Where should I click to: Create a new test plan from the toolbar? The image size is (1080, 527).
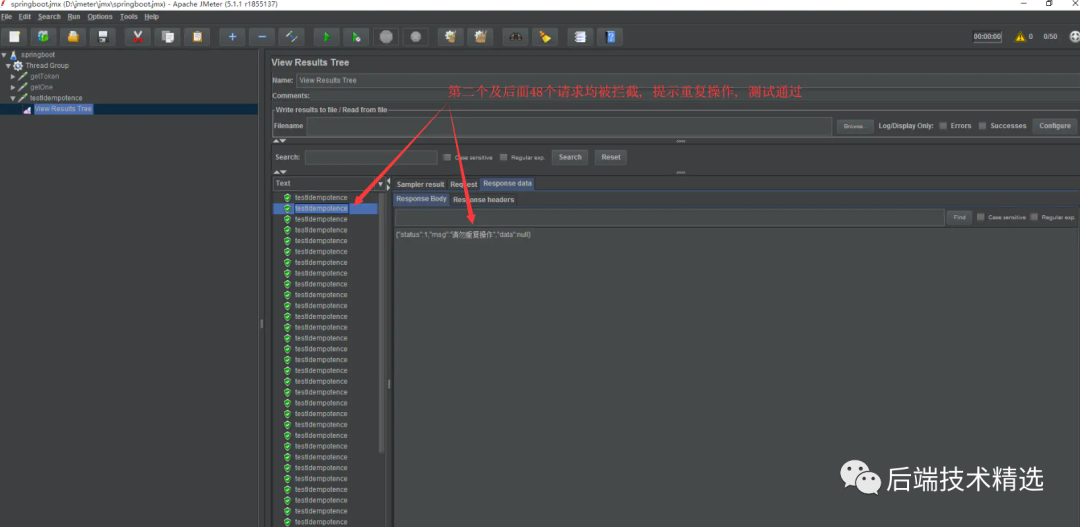[x=14, y=37]
